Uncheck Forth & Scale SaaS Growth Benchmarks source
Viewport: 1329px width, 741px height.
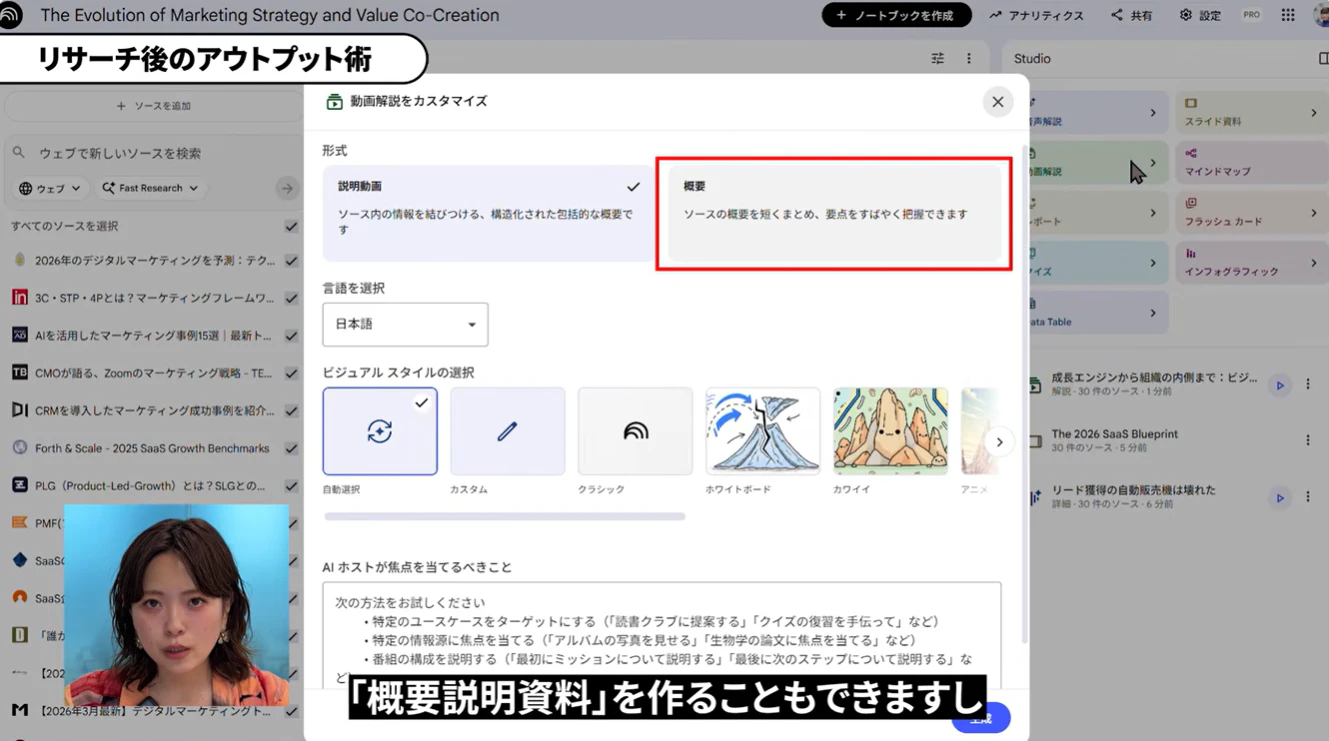pyautogui.click(x=291, y=448)
